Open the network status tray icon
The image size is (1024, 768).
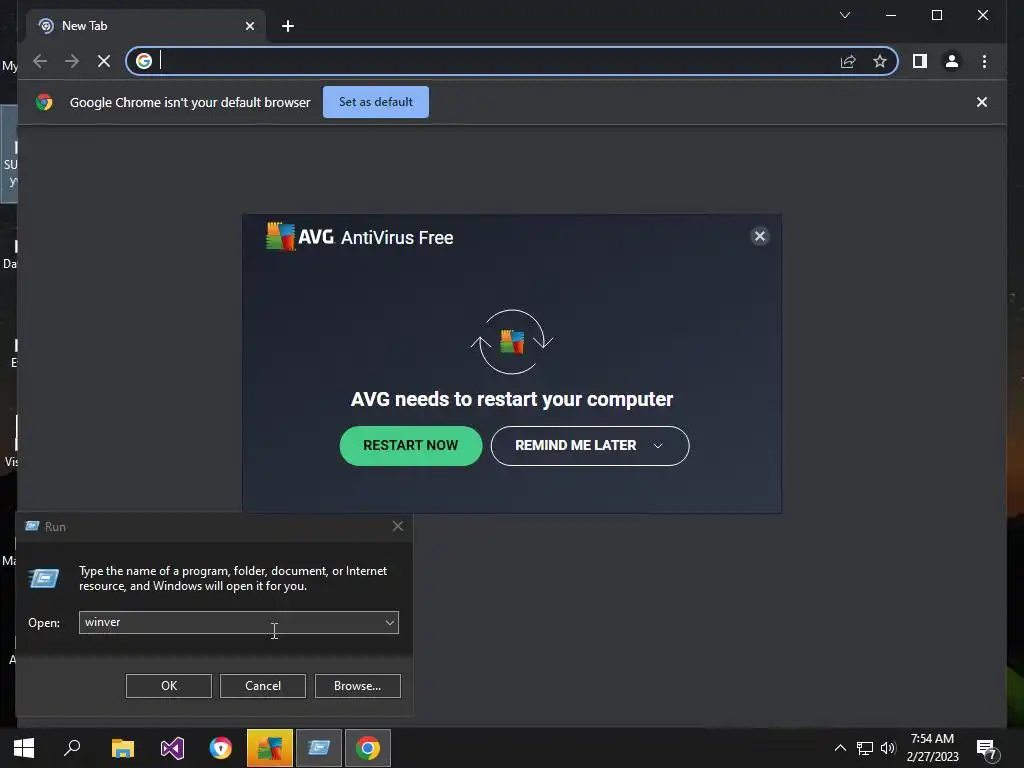[x=865, y=748]
